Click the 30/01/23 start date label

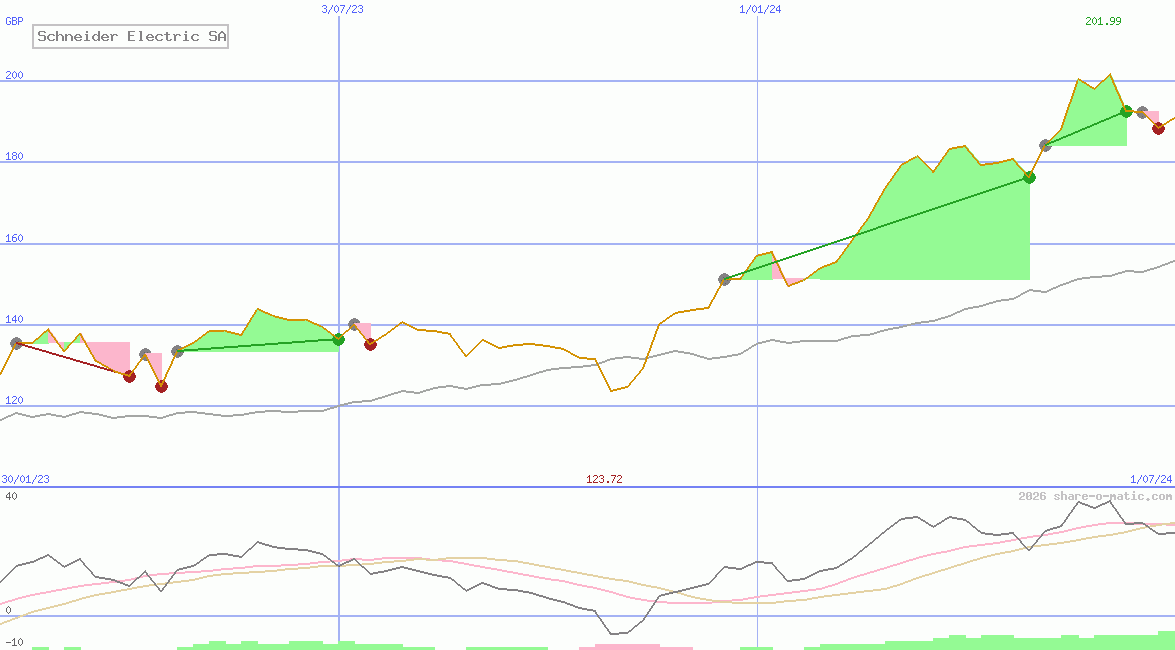(26, 479)
